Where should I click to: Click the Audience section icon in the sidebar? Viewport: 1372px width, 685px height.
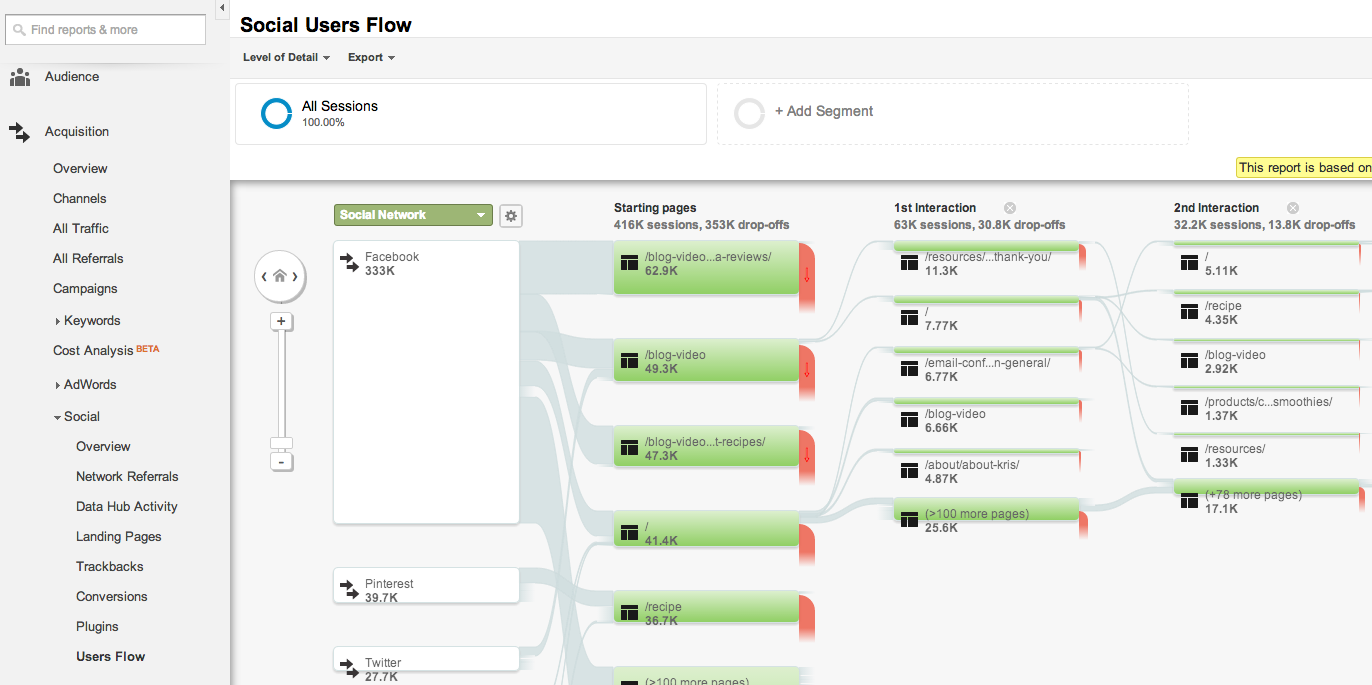pos(20,76)
